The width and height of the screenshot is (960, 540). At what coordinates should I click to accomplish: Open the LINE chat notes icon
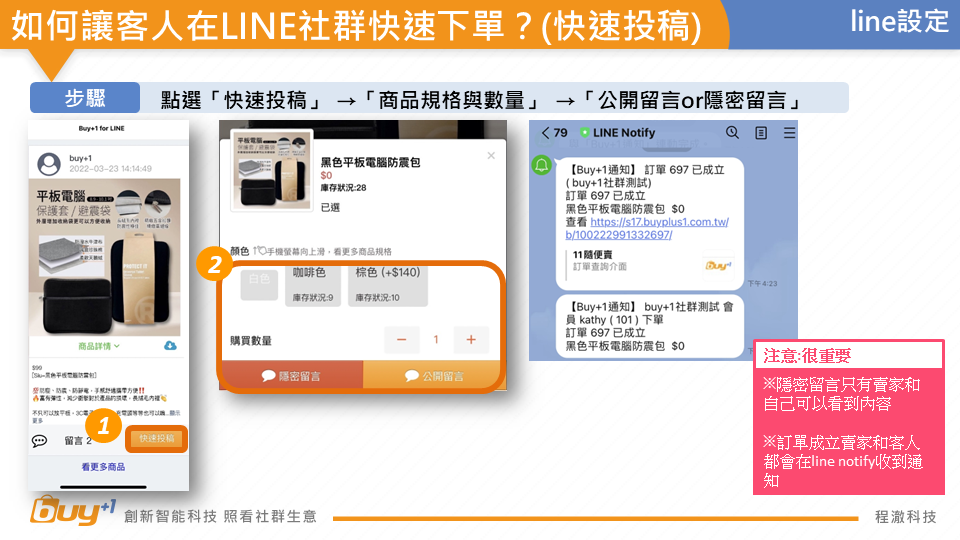coord(761,133)
